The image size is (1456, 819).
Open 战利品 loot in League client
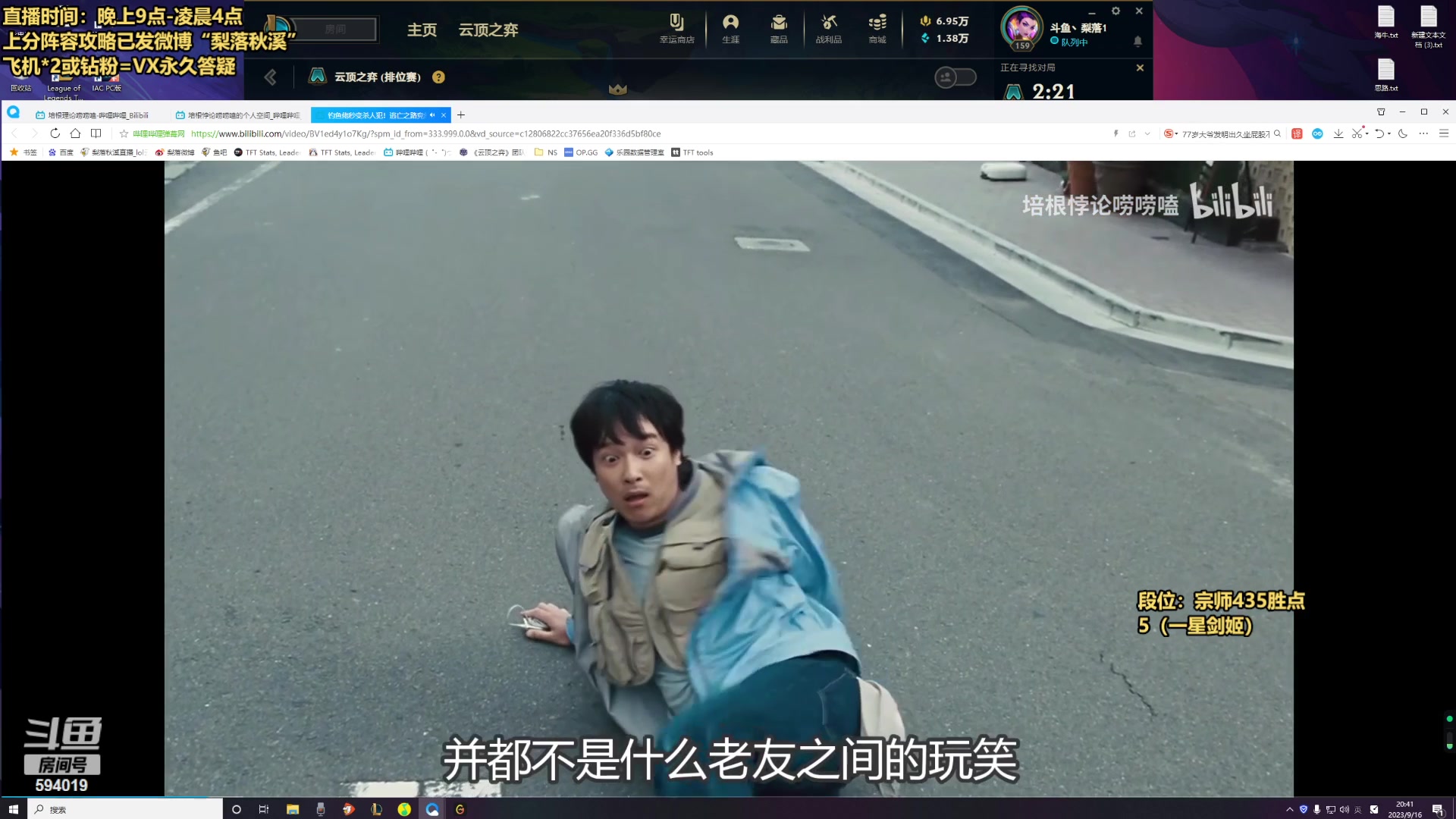pos(829,29)
